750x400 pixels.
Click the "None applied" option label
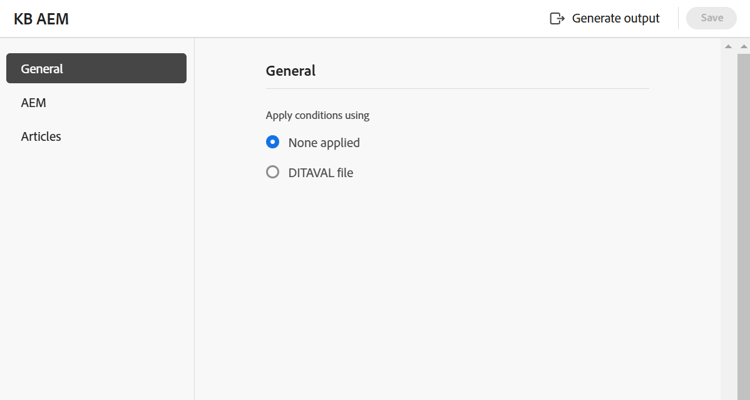pyautogui.click(x=323, y=143)
